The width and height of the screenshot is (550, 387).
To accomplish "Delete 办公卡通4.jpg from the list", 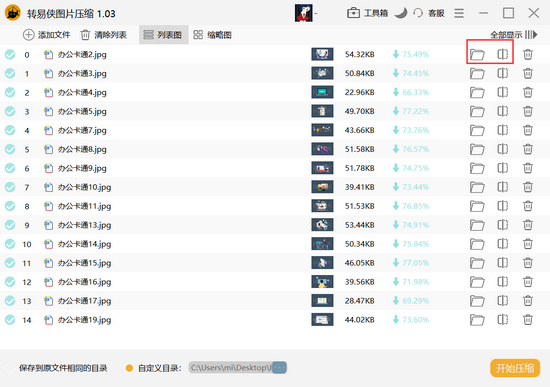I will 528,92.
